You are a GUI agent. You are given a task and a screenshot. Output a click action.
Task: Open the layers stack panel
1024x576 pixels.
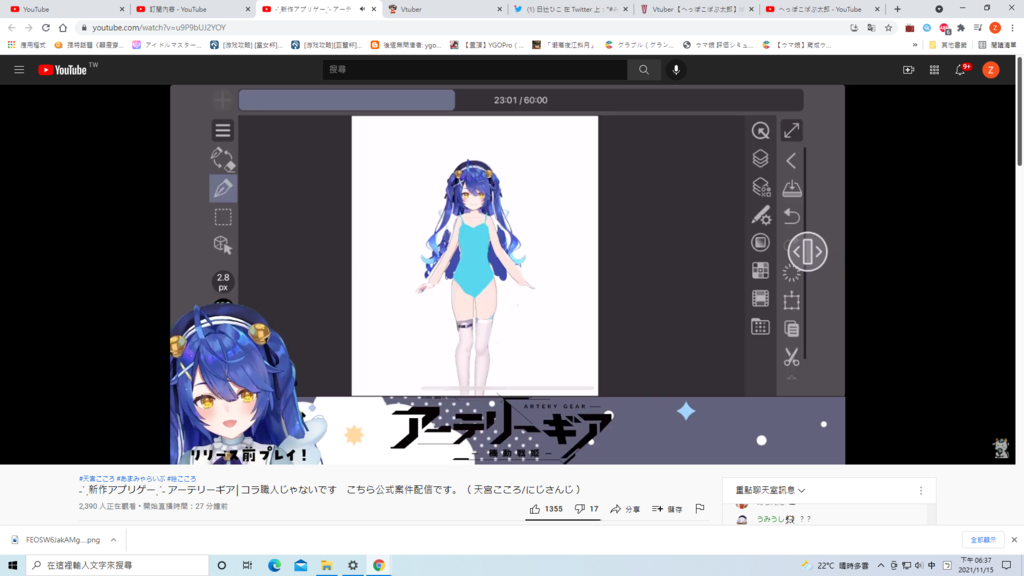tap(760, 159)
